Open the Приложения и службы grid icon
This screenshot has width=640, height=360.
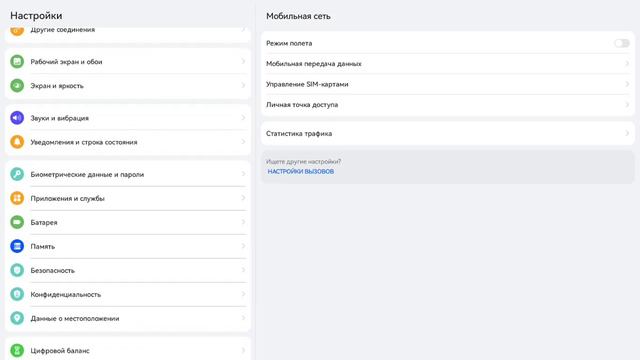[x=17, y=198]
